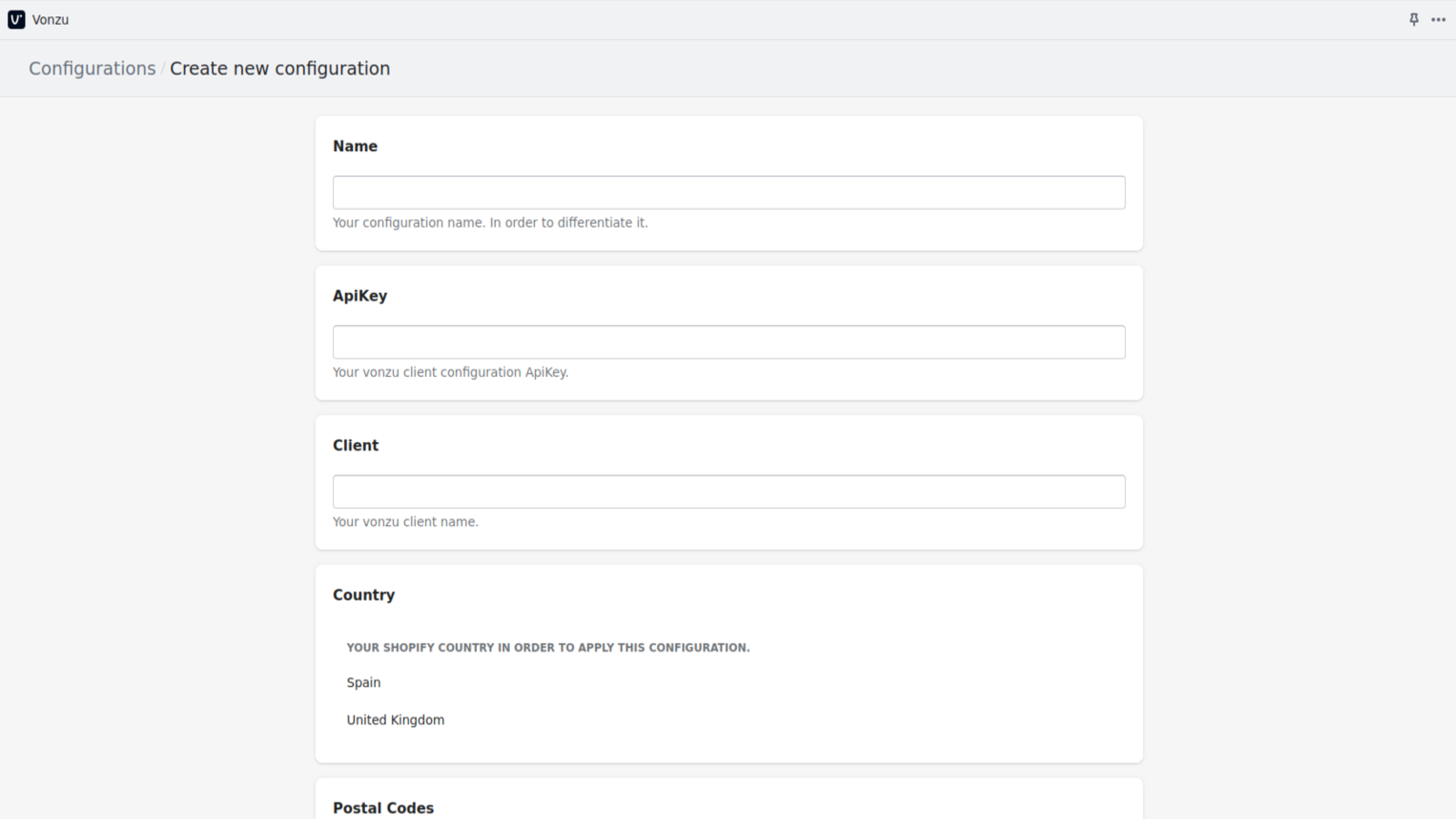Click the Vonzu logo icon in top bar

[x=15, y=19]
